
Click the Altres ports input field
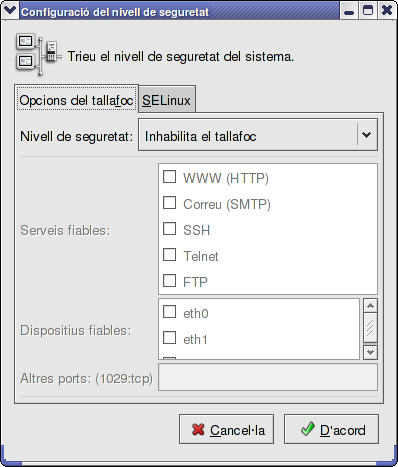[268, 377]
